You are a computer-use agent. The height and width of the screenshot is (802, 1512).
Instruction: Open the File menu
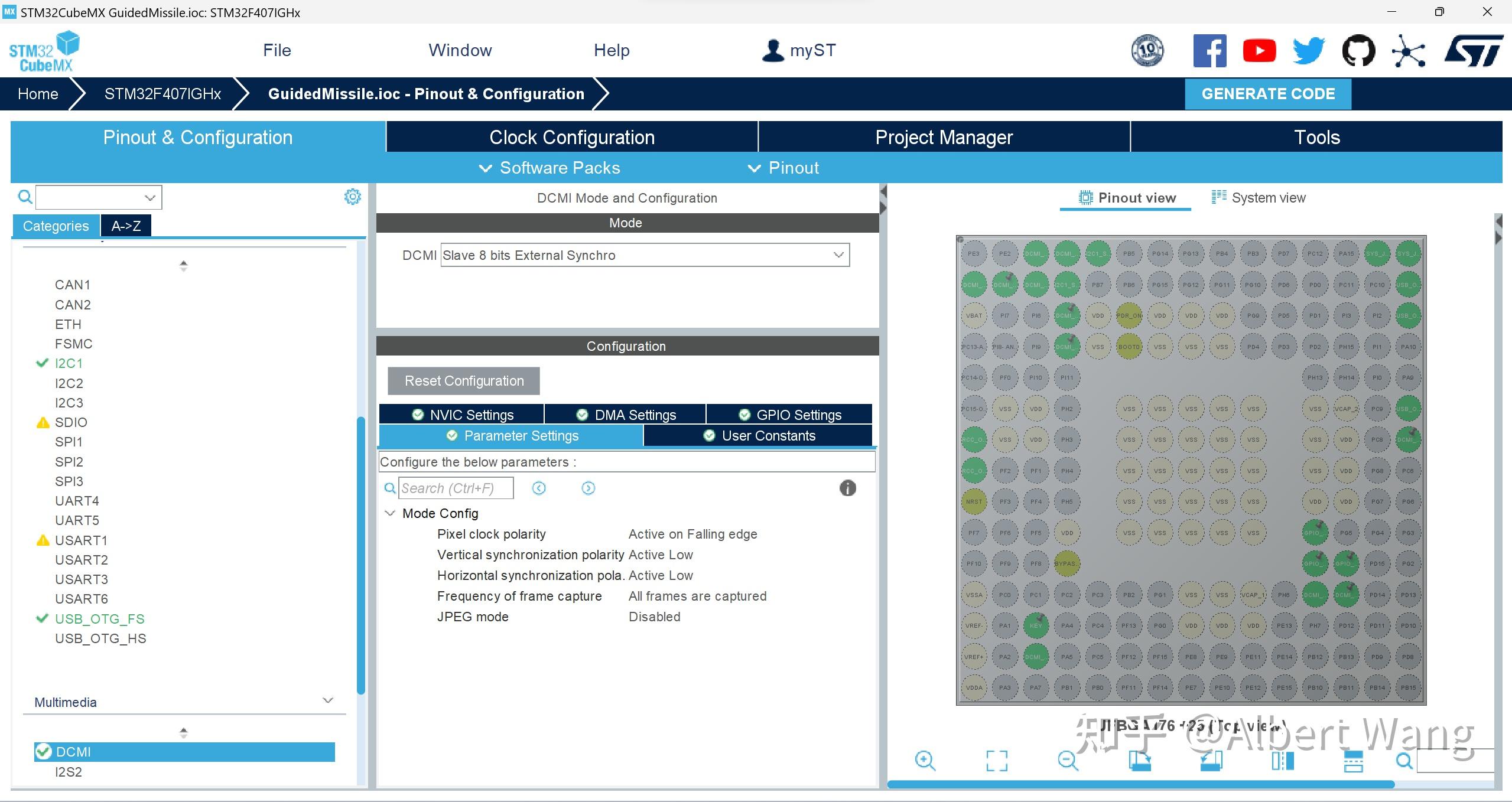click(277, 50)
